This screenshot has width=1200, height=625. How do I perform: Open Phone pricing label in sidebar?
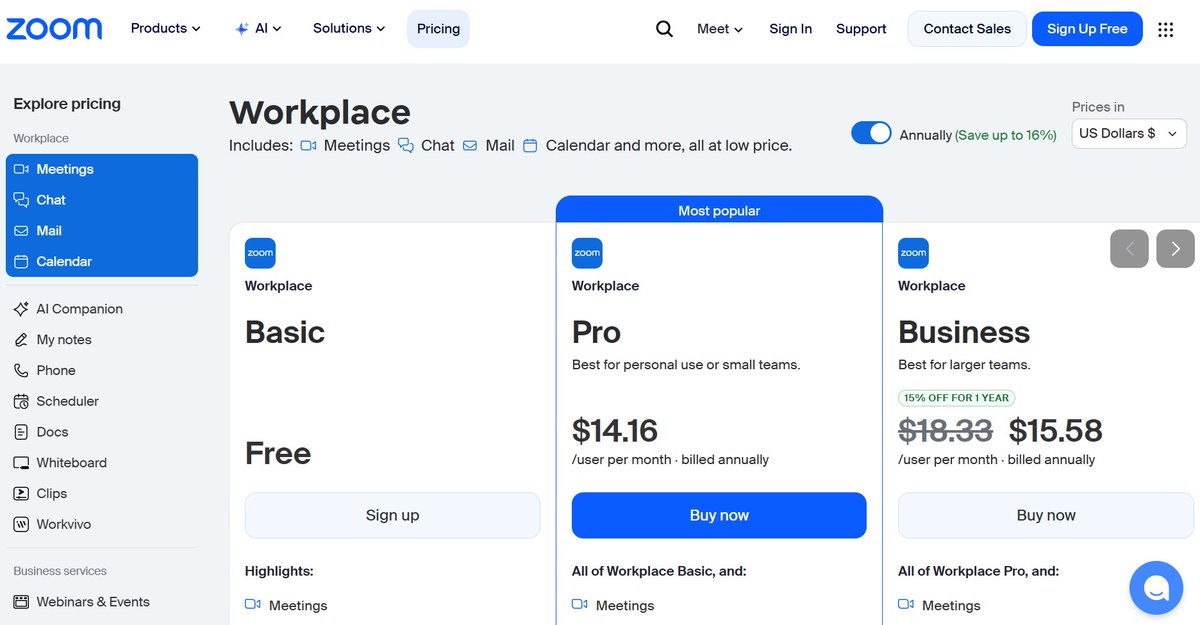pos(56,371)
